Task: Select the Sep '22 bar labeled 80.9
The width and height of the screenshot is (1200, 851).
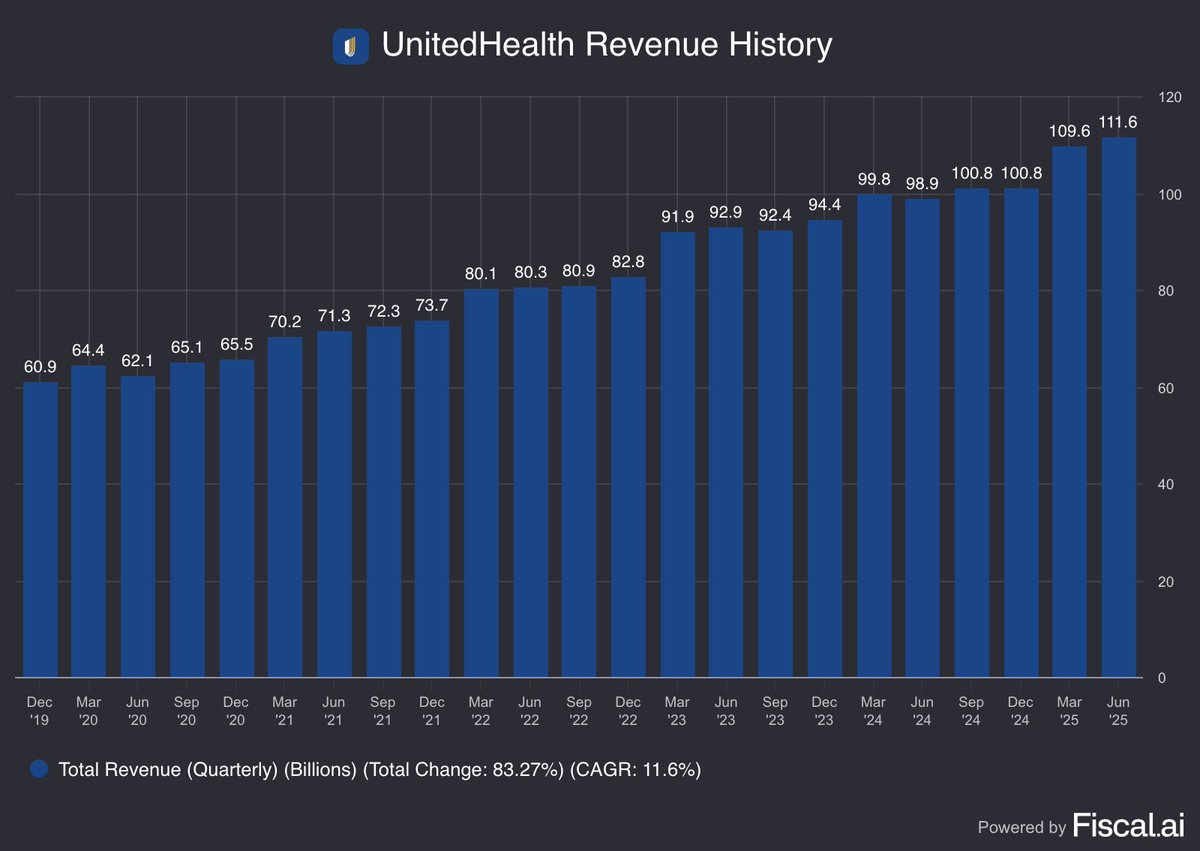Action: 580,481
